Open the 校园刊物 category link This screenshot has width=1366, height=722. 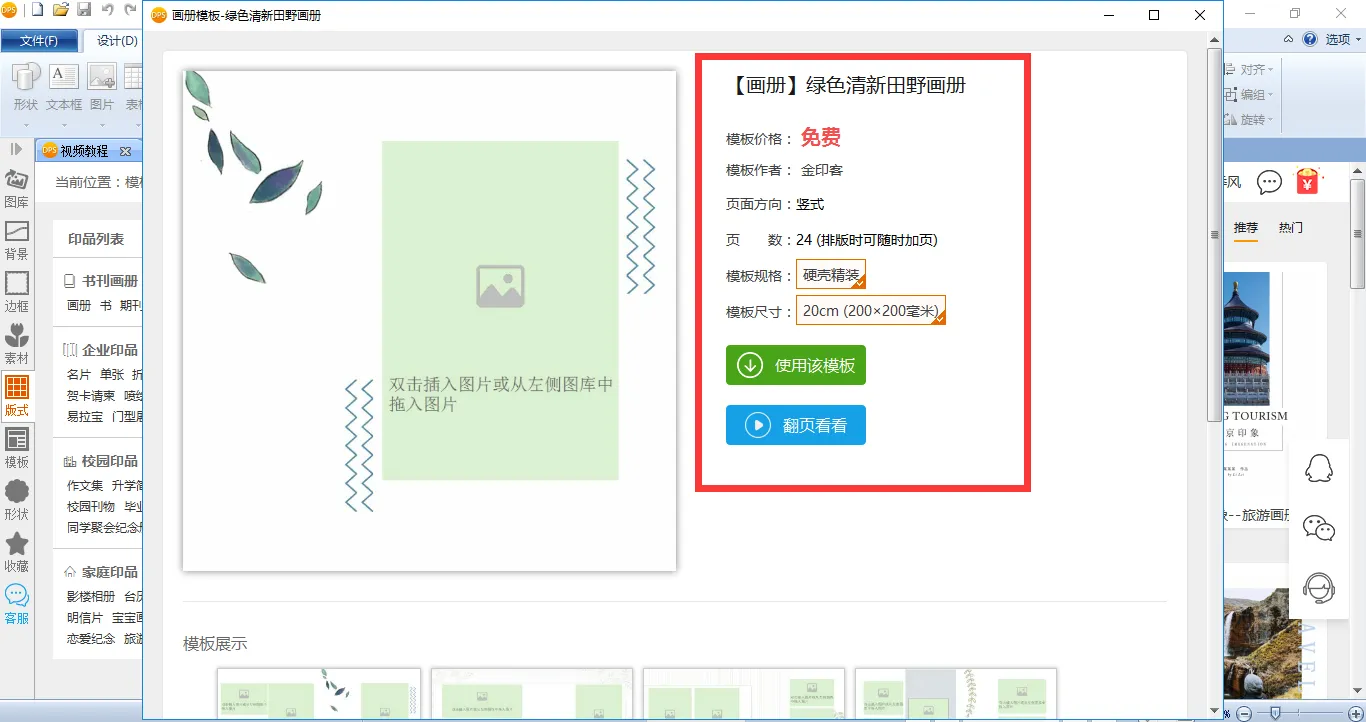coord(91,507)
